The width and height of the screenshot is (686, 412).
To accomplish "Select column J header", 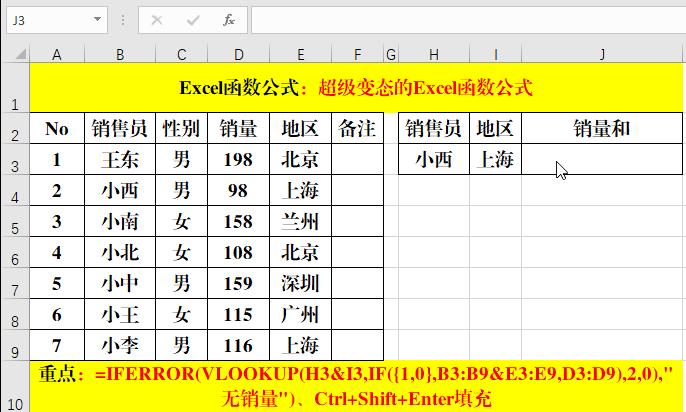I will click(602, 55).
